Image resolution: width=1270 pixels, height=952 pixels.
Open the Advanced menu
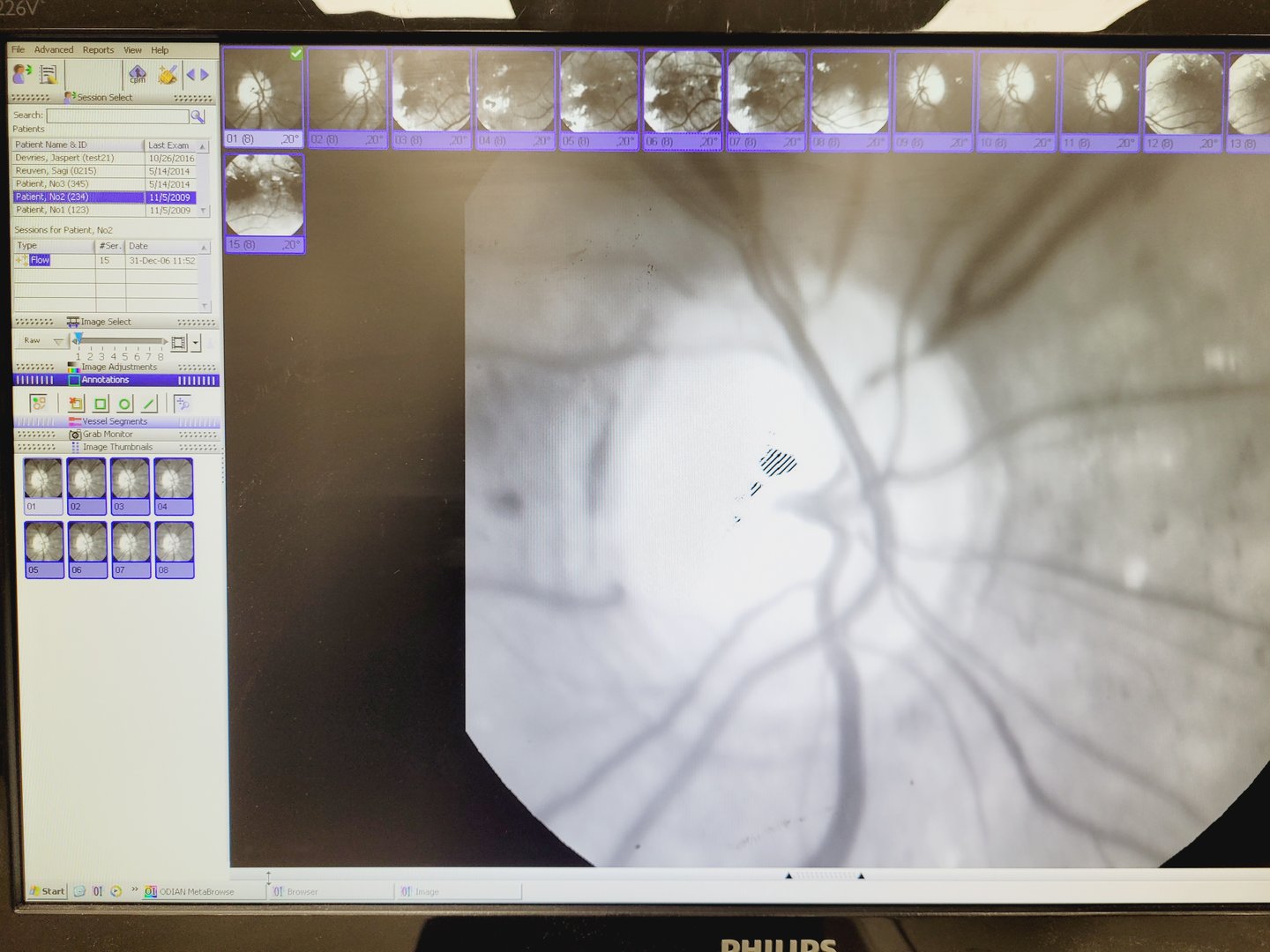coord(54,49)
